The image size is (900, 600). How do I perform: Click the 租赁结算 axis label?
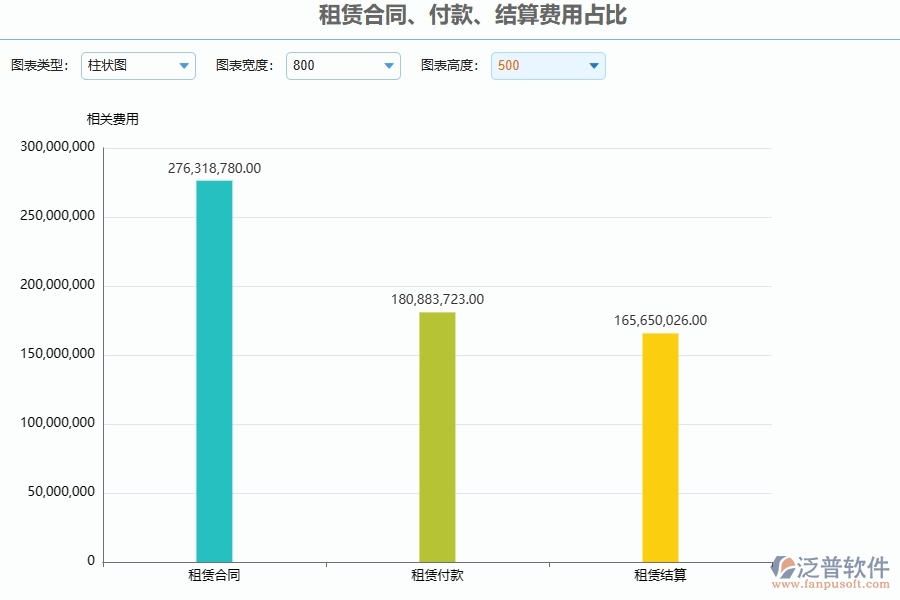pyautogui.click(x=660, y=575)
